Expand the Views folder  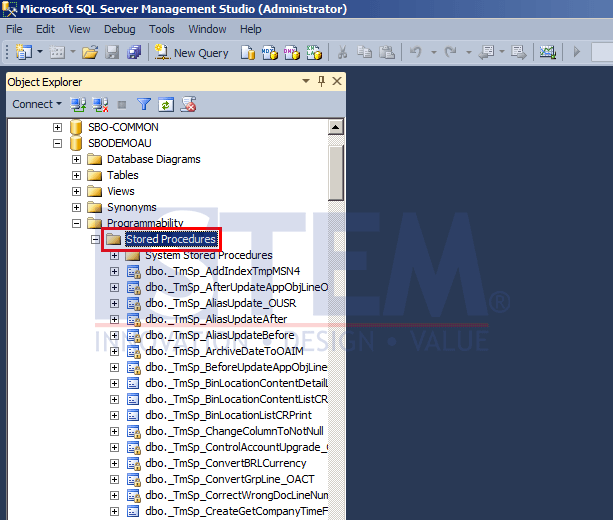pos(77,192)
